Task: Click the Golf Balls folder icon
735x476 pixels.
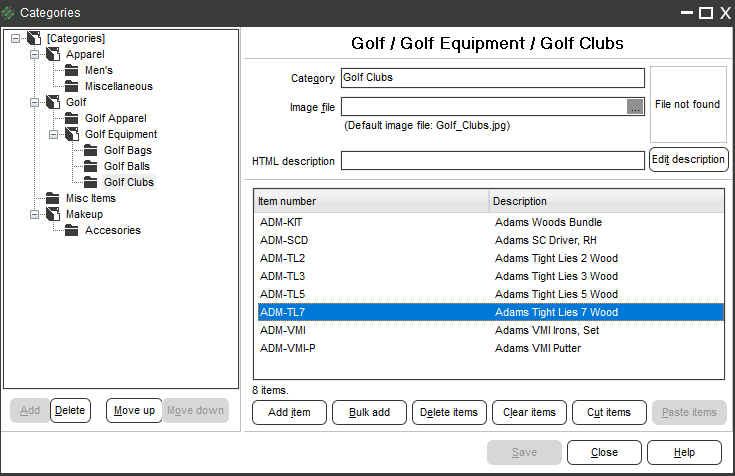Action: pos(90,166)
